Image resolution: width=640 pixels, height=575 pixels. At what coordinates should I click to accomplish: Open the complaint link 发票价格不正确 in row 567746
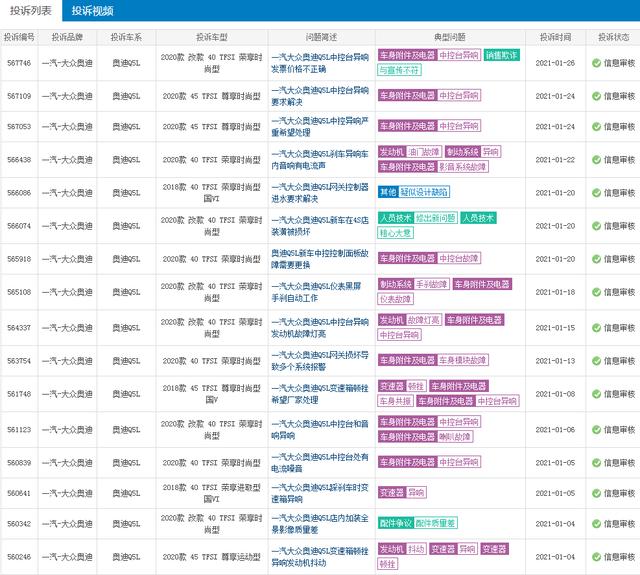click(x=320, y=63)
